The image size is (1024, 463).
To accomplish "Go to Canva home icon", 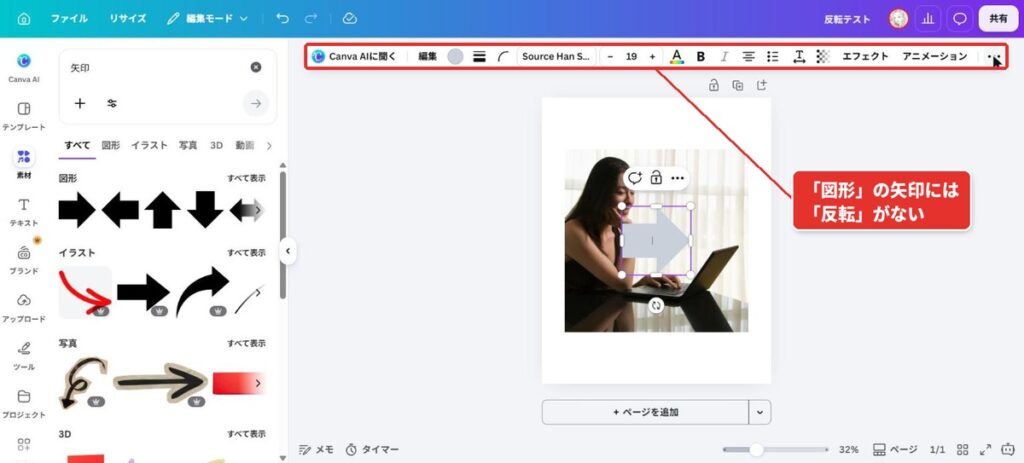I will click(24, 19).
